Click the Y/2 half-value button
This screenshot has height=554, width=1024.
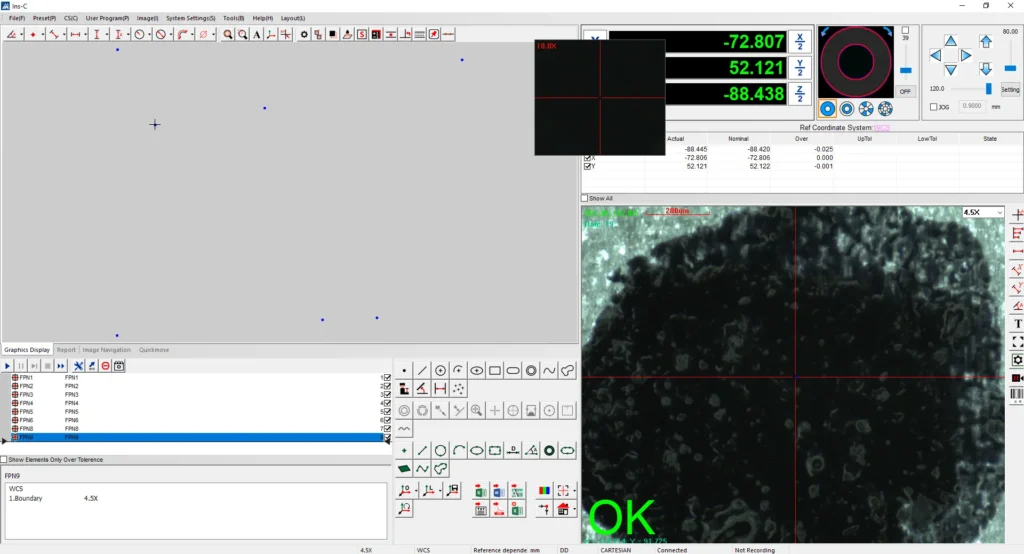click(x=800, y=68)
